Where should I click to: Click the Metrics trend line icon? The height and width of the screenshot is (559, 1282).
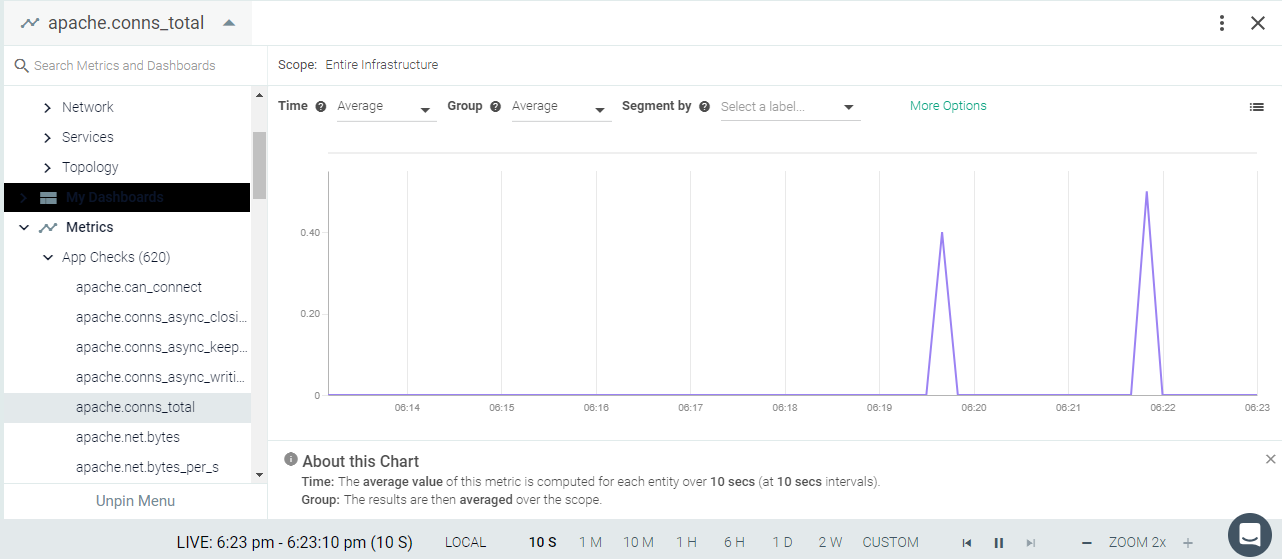click(x=48, y=227)
